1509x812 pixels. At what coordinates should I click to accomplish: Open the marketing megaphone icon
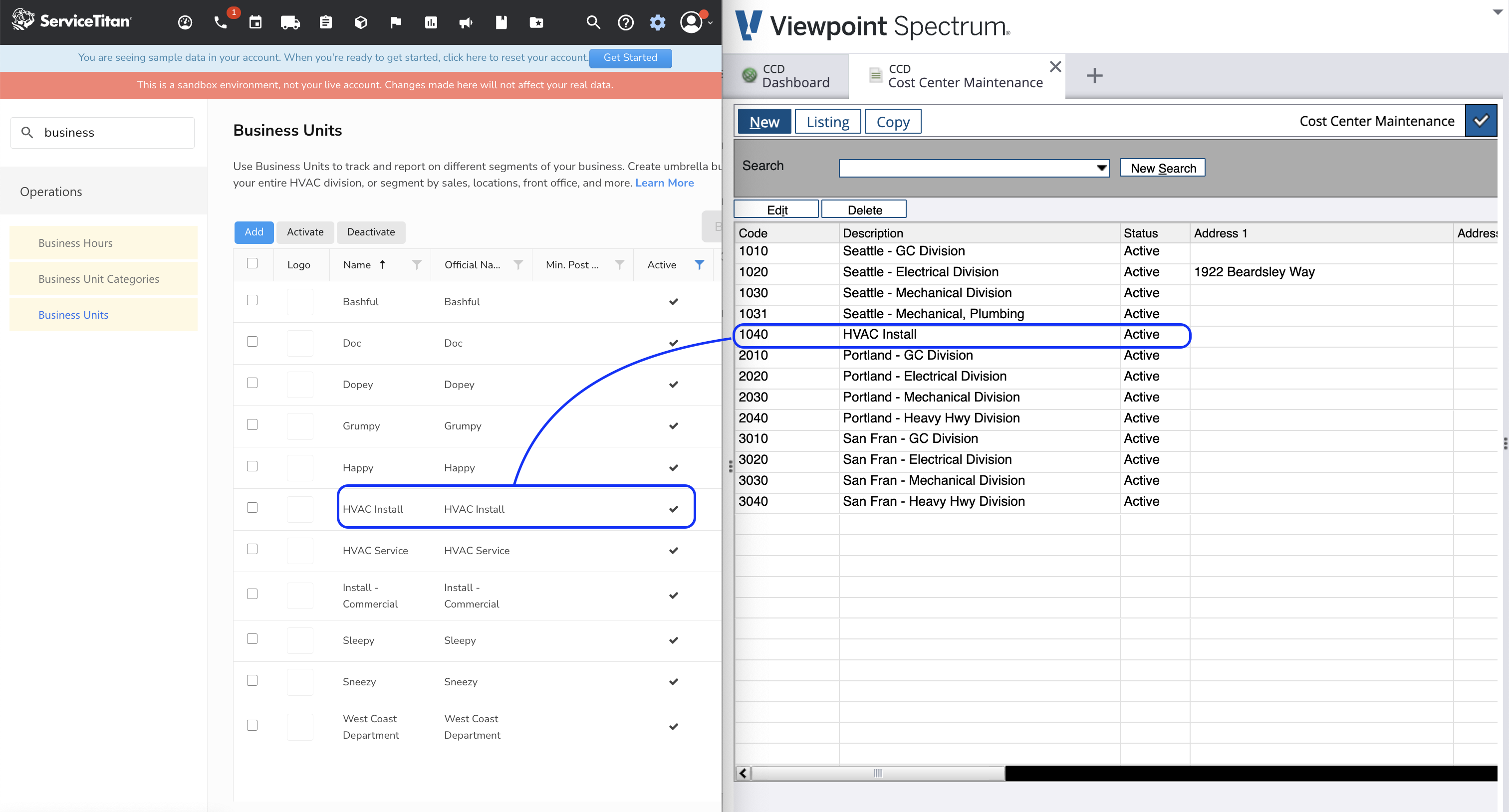[466, 22]
